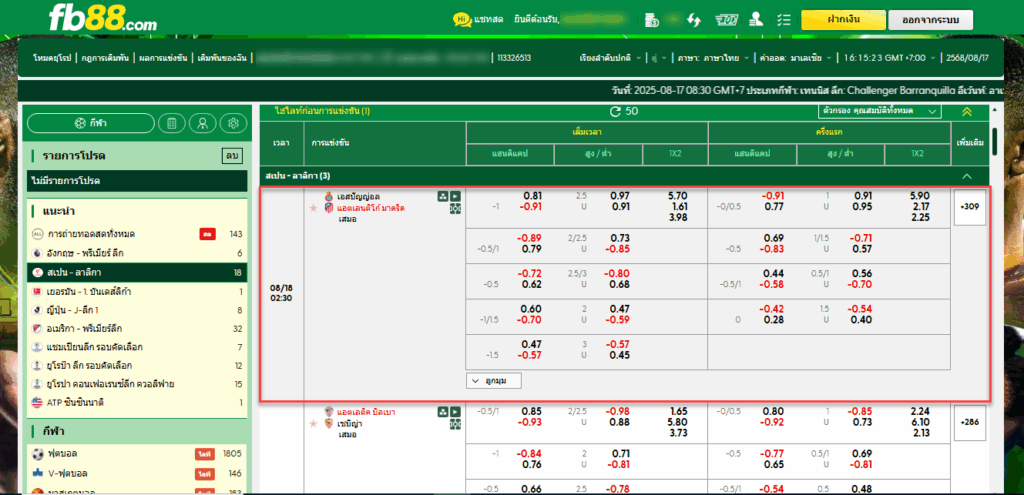The width and height of the screenshot is (1024, 495).
Task: Open the 10X promotion ticket icon
Action: point(726,20)
